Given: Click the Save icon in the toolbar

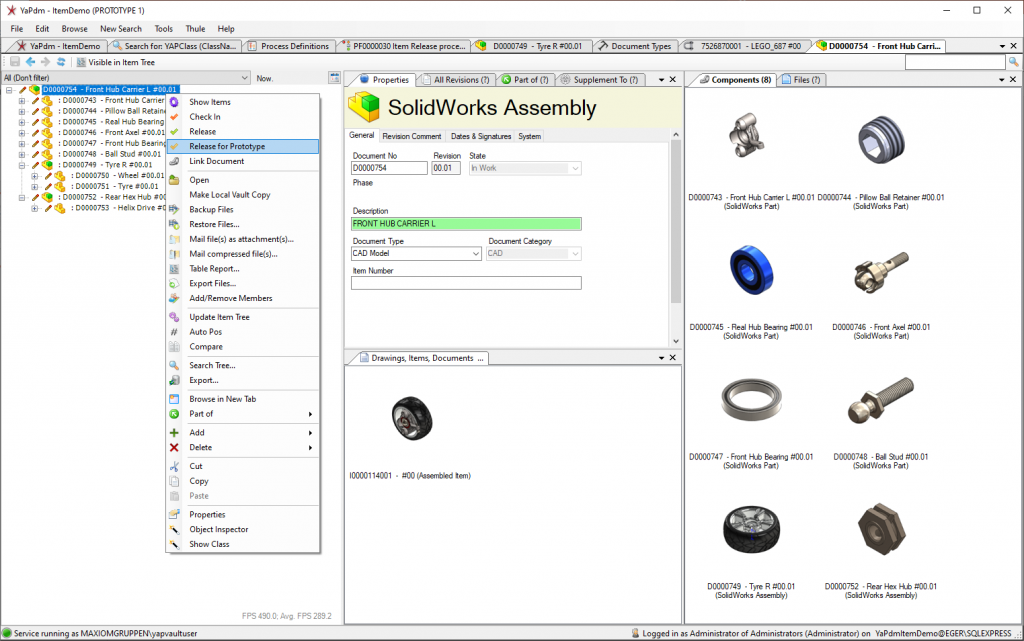Looking at the screenshot, I should coord(14,62).
